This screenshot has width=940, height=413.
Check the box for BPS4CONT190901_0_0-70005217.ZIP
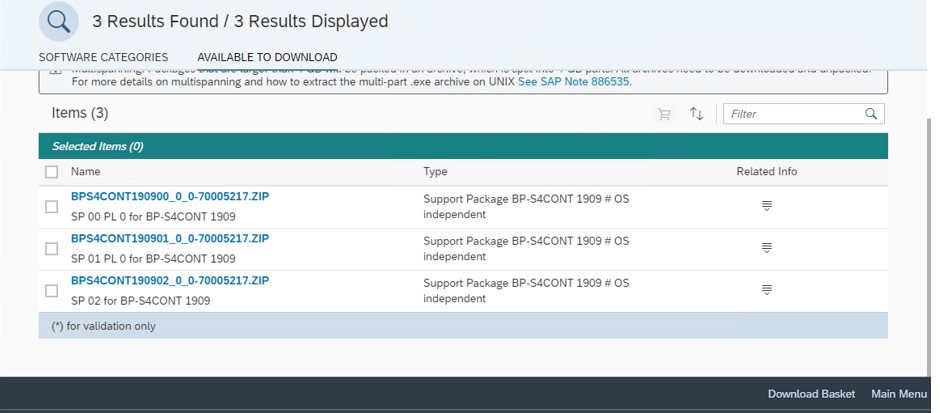(52, 249)
